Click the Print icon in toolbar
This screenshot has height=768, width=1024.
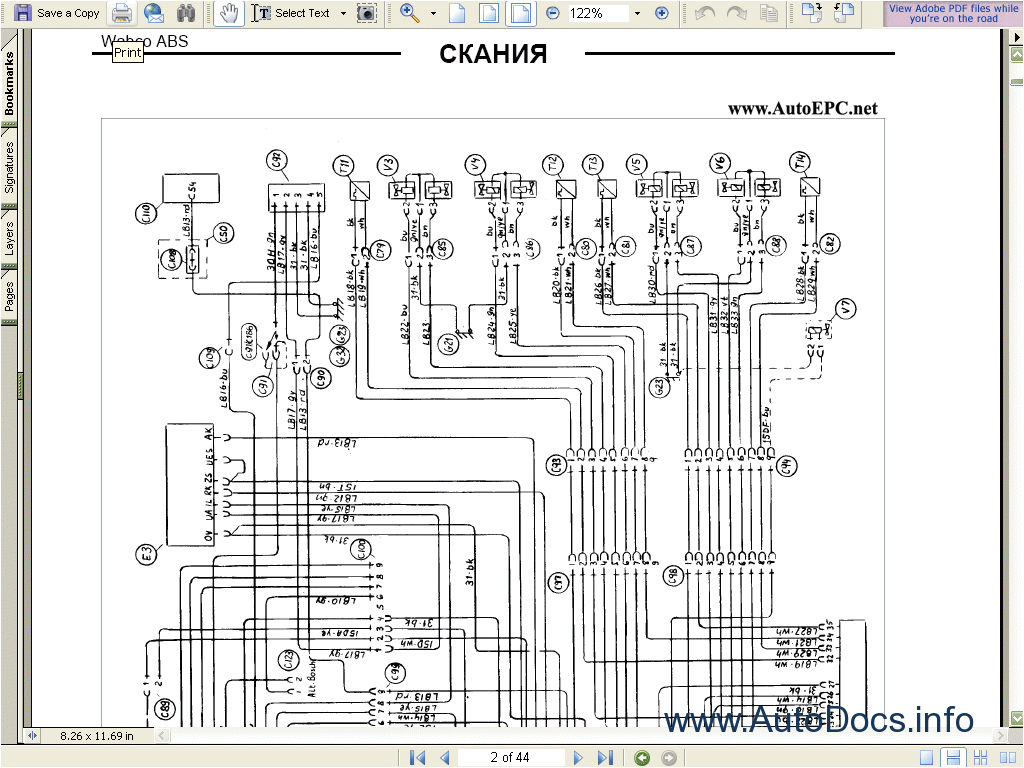(x=122, y=13)
